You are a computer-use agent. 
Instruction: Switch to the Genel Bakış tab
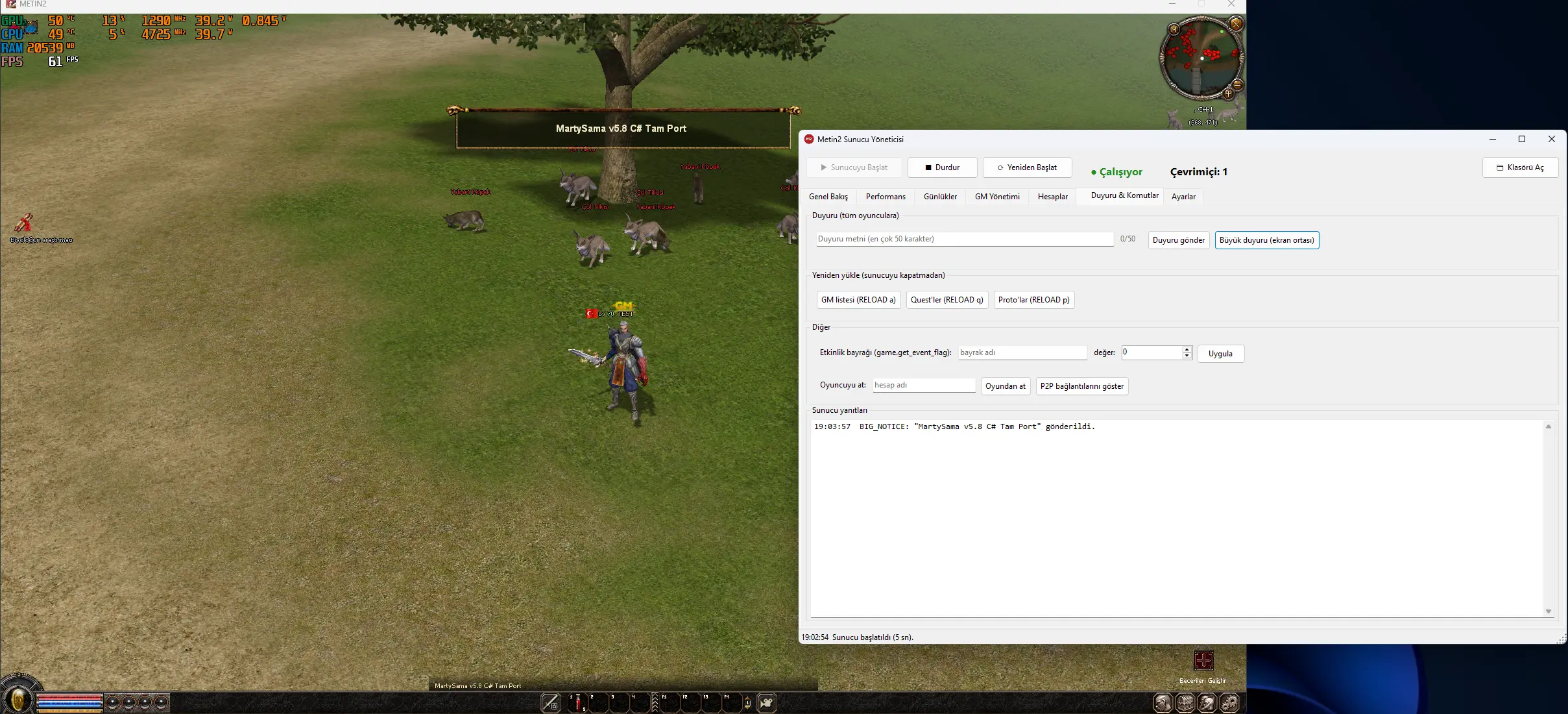click(828, 197)
